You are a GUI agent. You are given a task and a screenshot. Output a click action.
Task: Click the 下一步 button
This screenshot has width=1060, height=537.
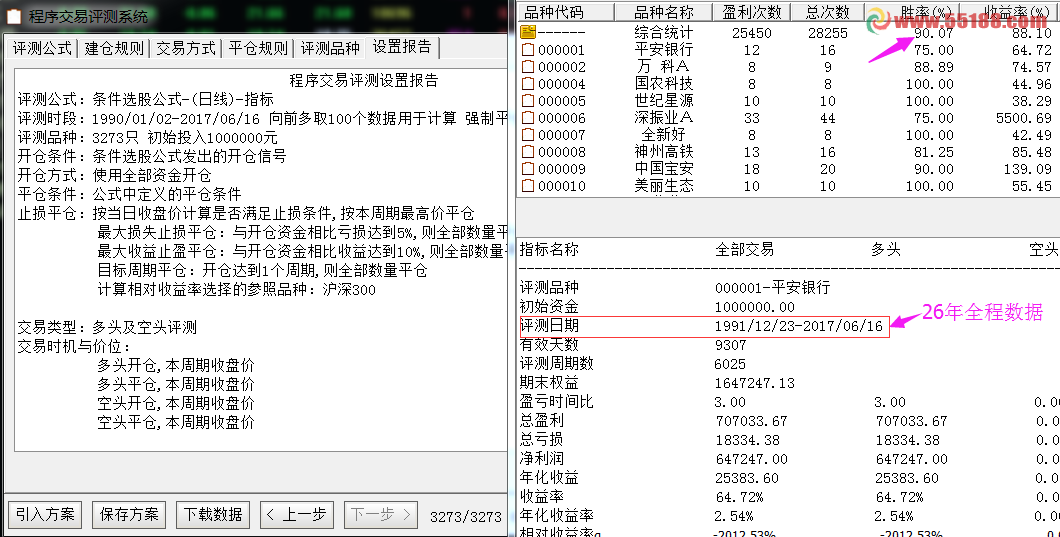pos(381,515)
